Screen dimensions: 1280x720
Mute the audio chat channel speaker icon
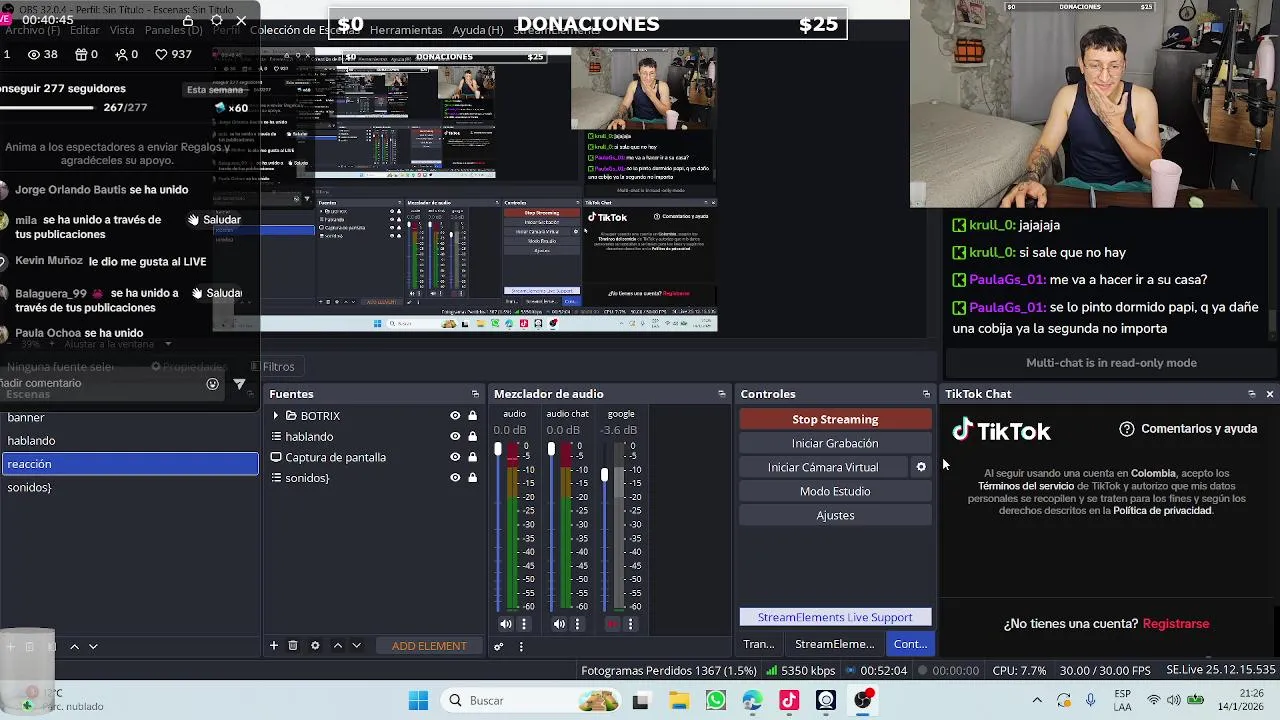[559, 624]
